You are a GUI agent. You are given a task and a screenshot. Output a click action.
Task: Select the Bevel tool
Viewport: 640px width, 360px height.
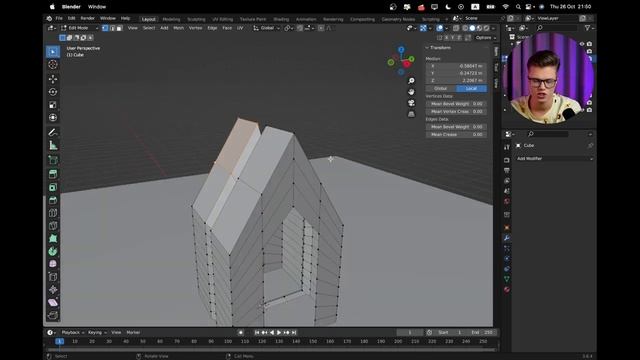pyautogui.click(x=53, y=200)
